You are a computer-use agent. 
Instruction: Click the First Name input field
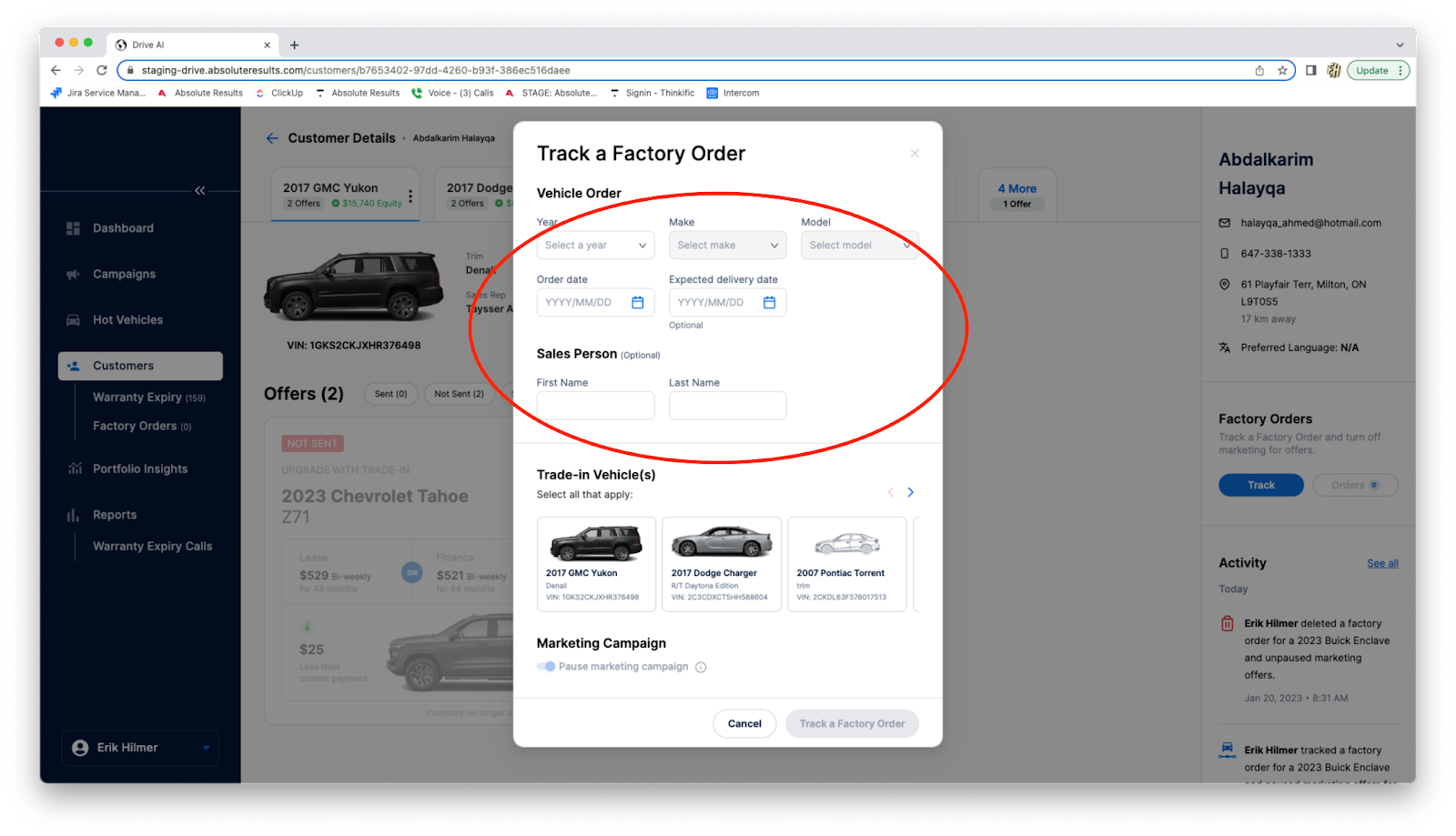(595, 406)
